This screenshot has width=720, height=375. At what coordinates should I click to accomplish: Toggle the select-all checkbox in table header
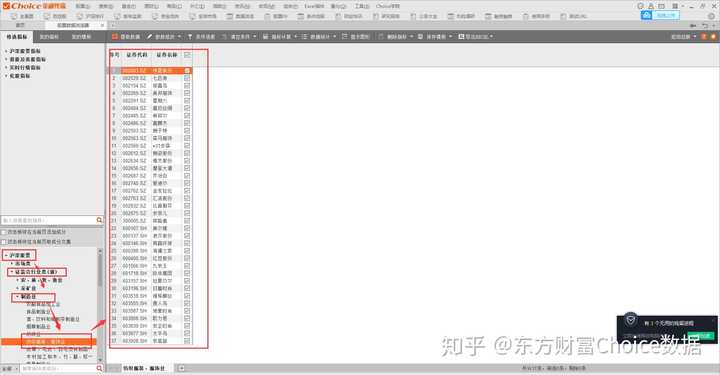point(187,55)
